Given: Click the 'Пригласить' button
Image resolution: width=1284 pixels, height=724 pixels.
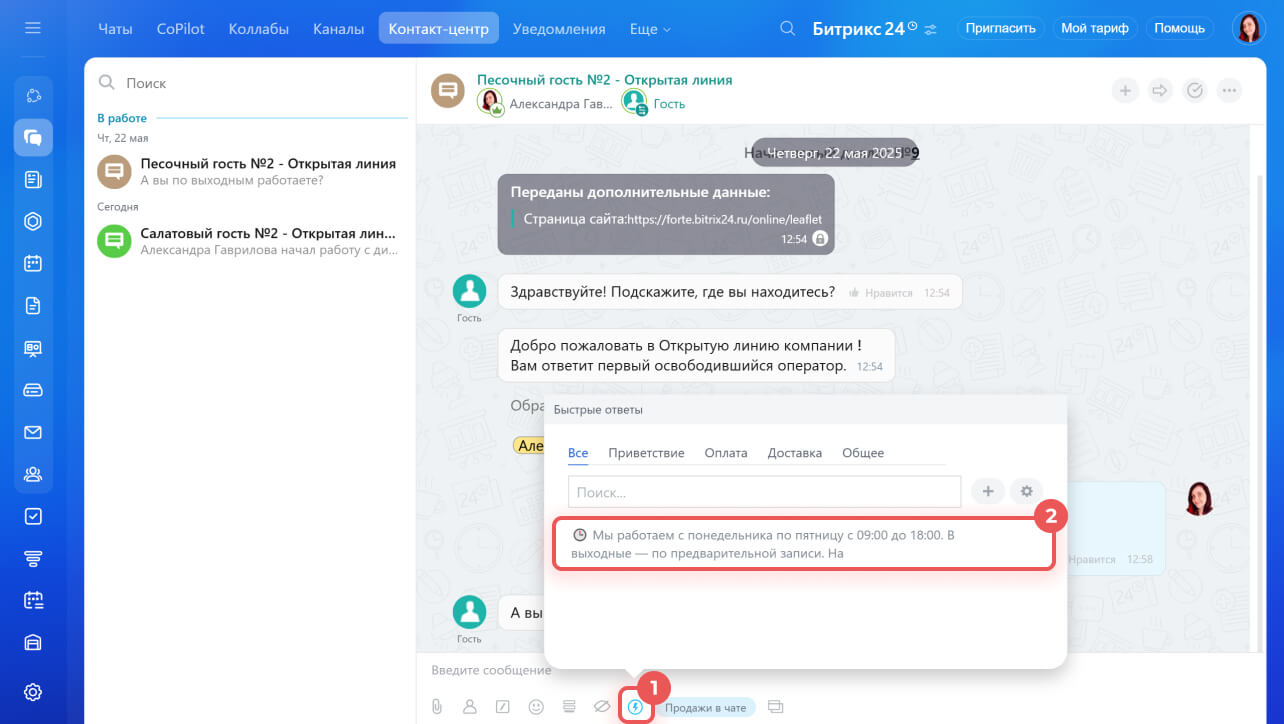Looking at the screenshot, I should tap(1001, 28).
